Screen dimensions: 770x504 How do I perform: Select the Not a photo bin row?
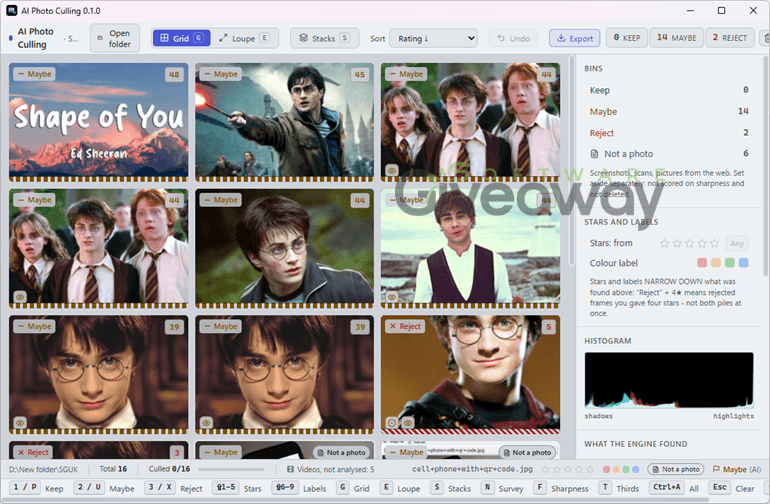(669, 154)
